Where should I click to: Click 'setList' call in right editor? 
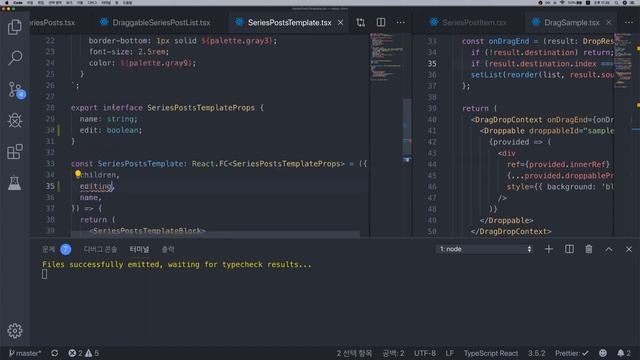click(x=487, y=75)
